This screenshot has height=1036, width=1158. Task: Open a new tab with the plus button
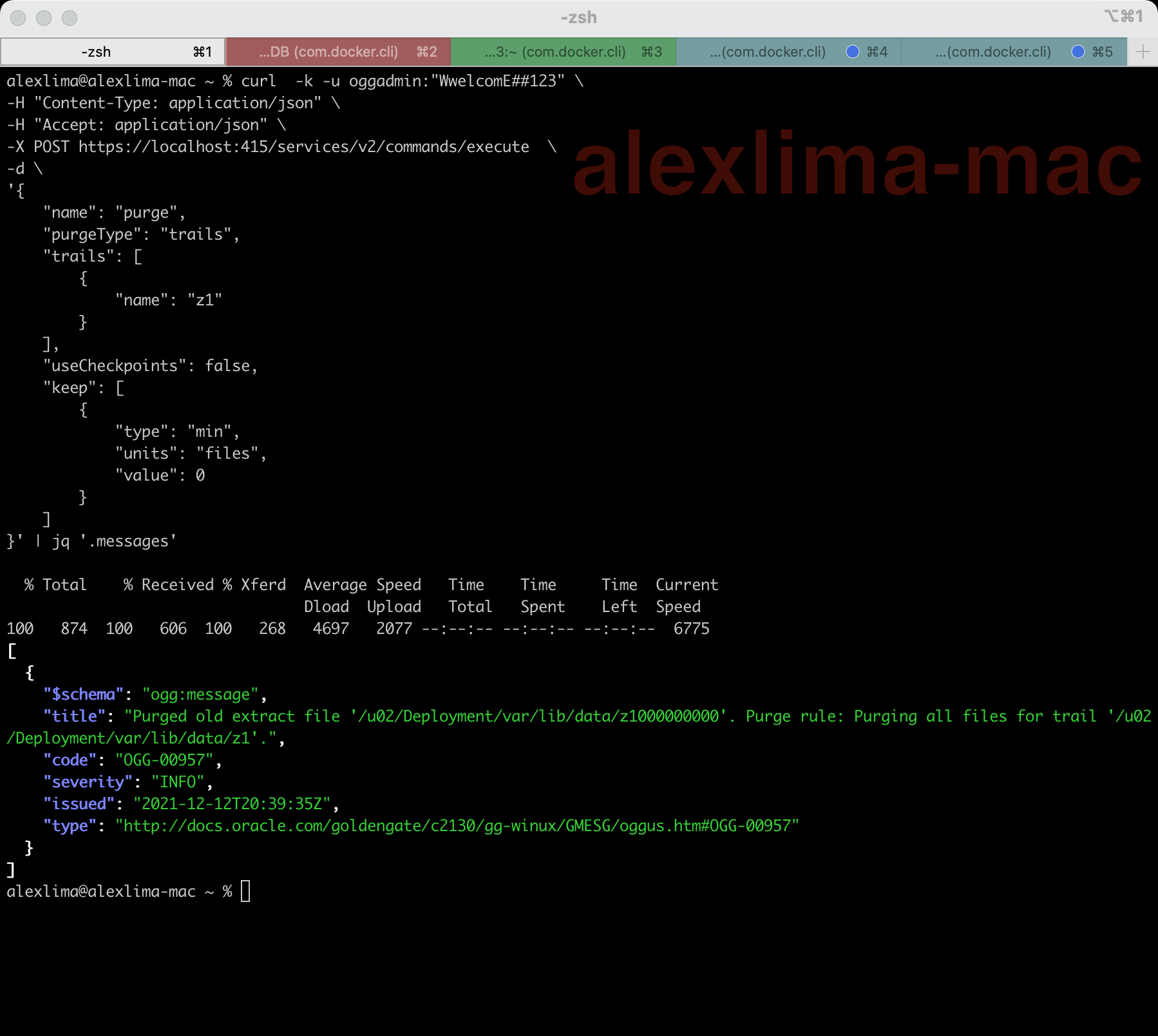(1143, 52)
